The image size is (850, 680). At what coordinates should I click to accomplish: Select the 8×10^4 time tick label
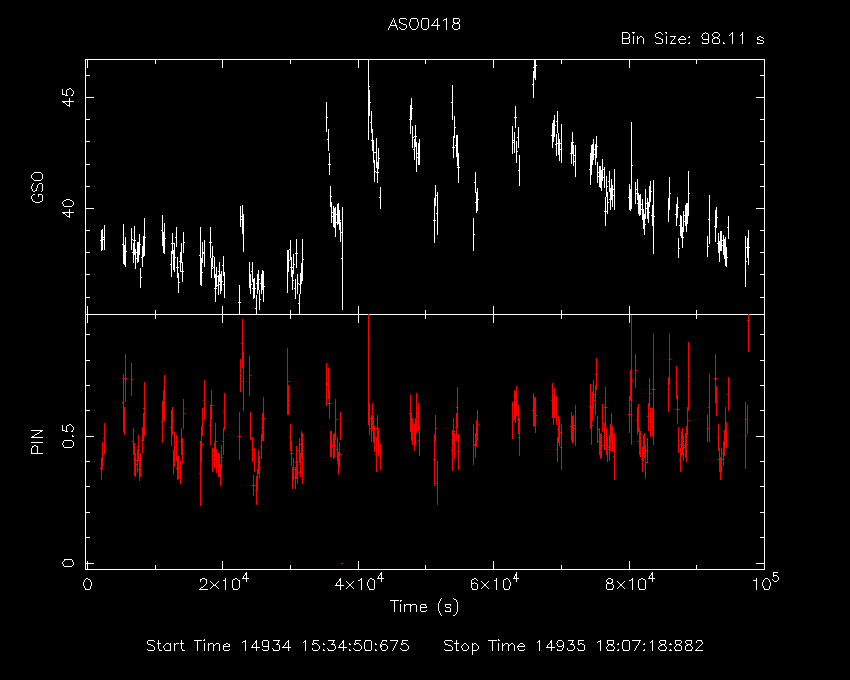pos(629,583)
